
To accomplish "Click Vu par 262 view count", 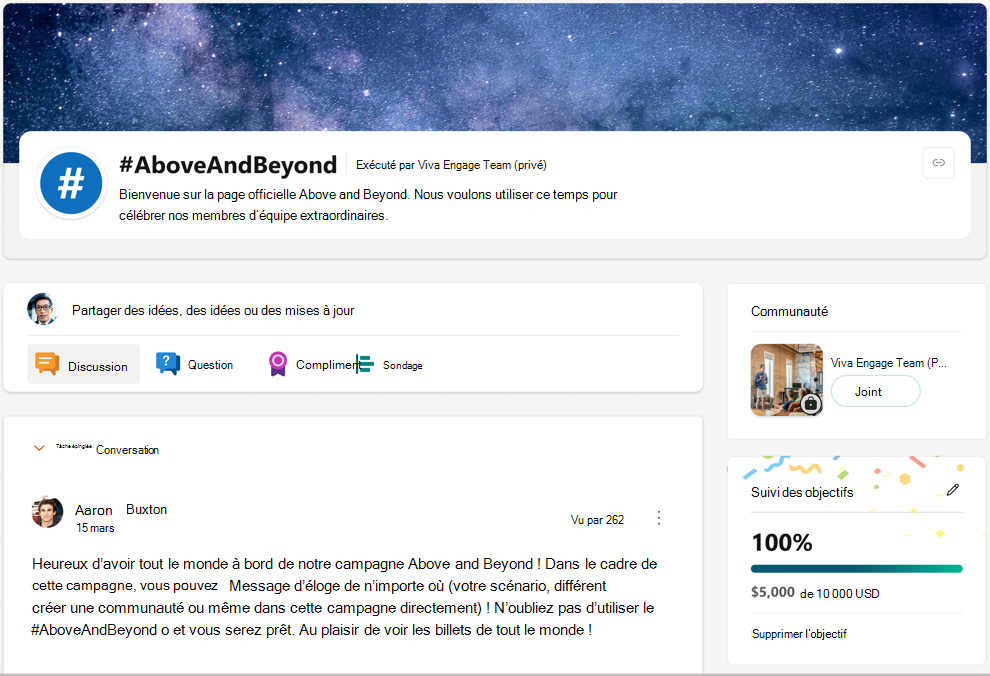I will coord(597,520).
